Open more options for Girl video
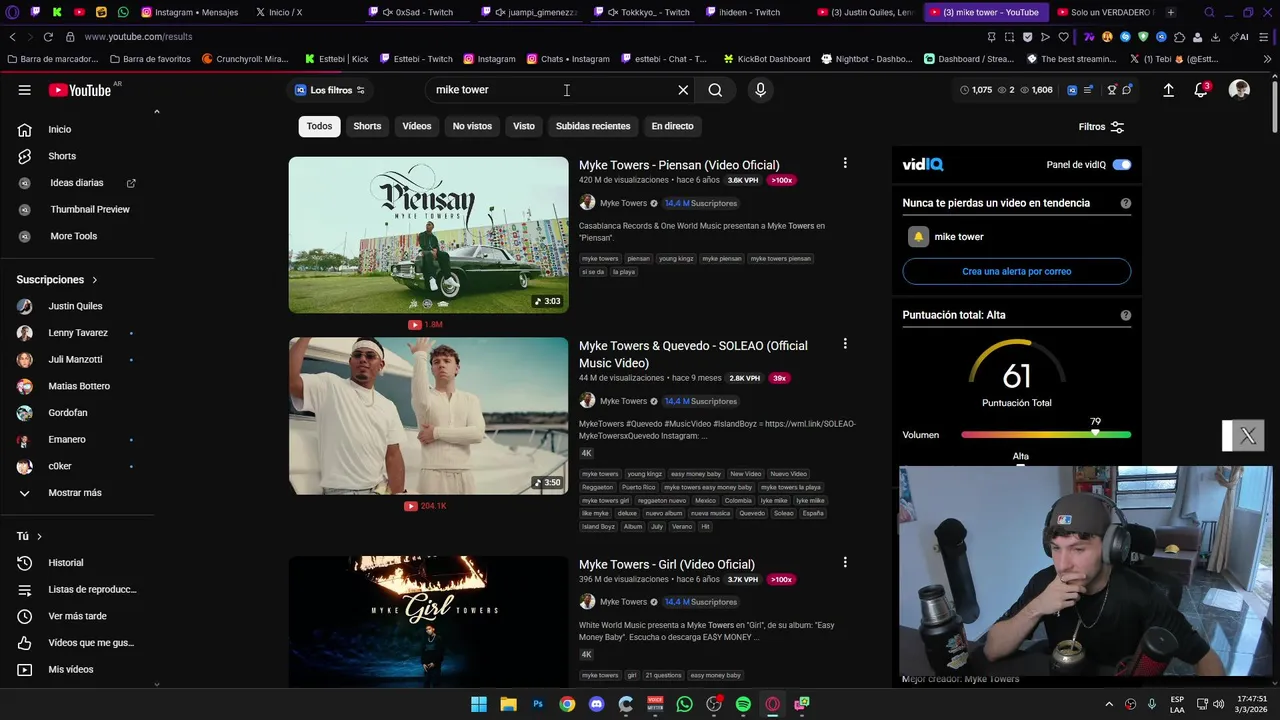The height and width of the screenshot is (720, 1280). [x=845, y=563]
